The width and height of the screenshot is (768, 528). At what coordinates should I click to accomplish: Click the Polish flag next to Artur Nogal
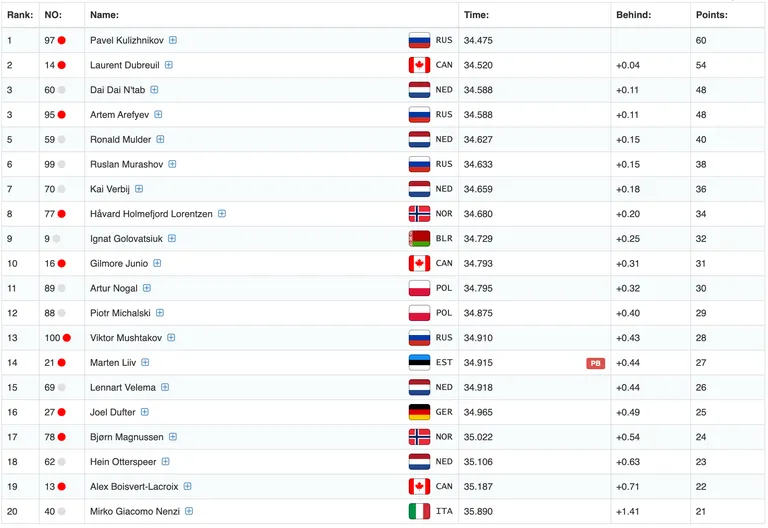pos(419,288)
